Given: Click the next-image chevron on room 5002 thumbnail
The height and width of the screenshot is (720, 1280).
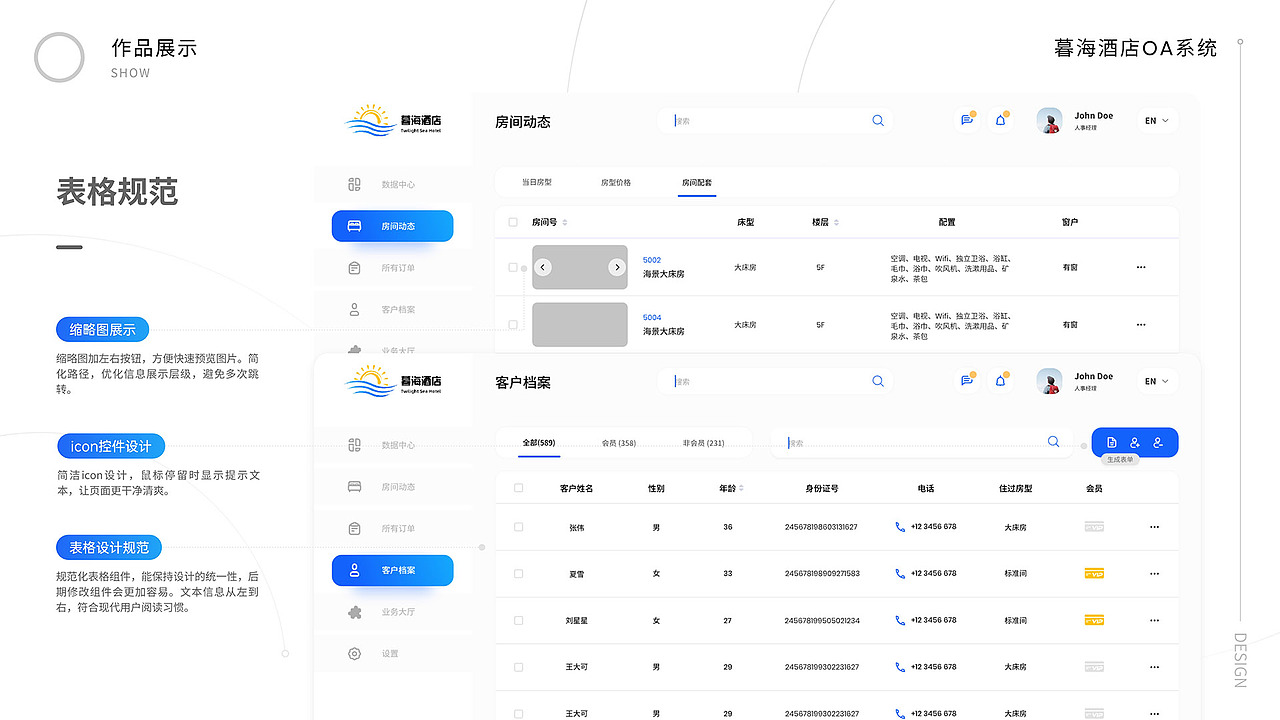Looking at the screenshot, I should tap(617, 268).
